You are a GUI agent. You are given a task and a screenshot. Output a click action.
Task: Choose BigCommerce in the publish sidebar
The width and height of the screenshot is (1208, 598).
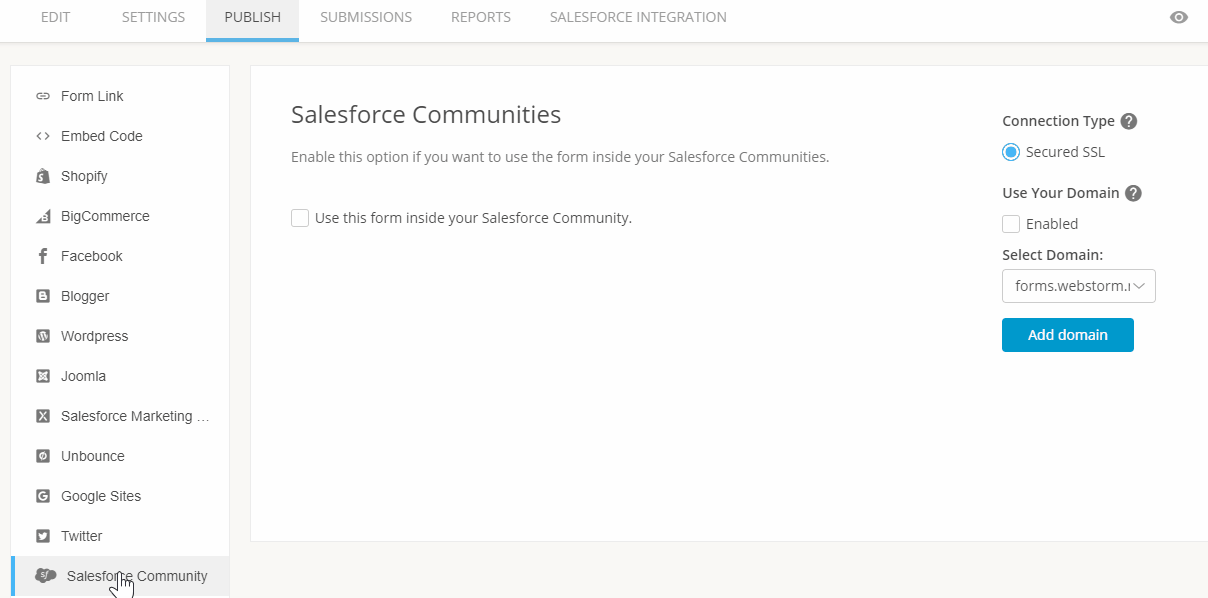[x=120, y=216]
